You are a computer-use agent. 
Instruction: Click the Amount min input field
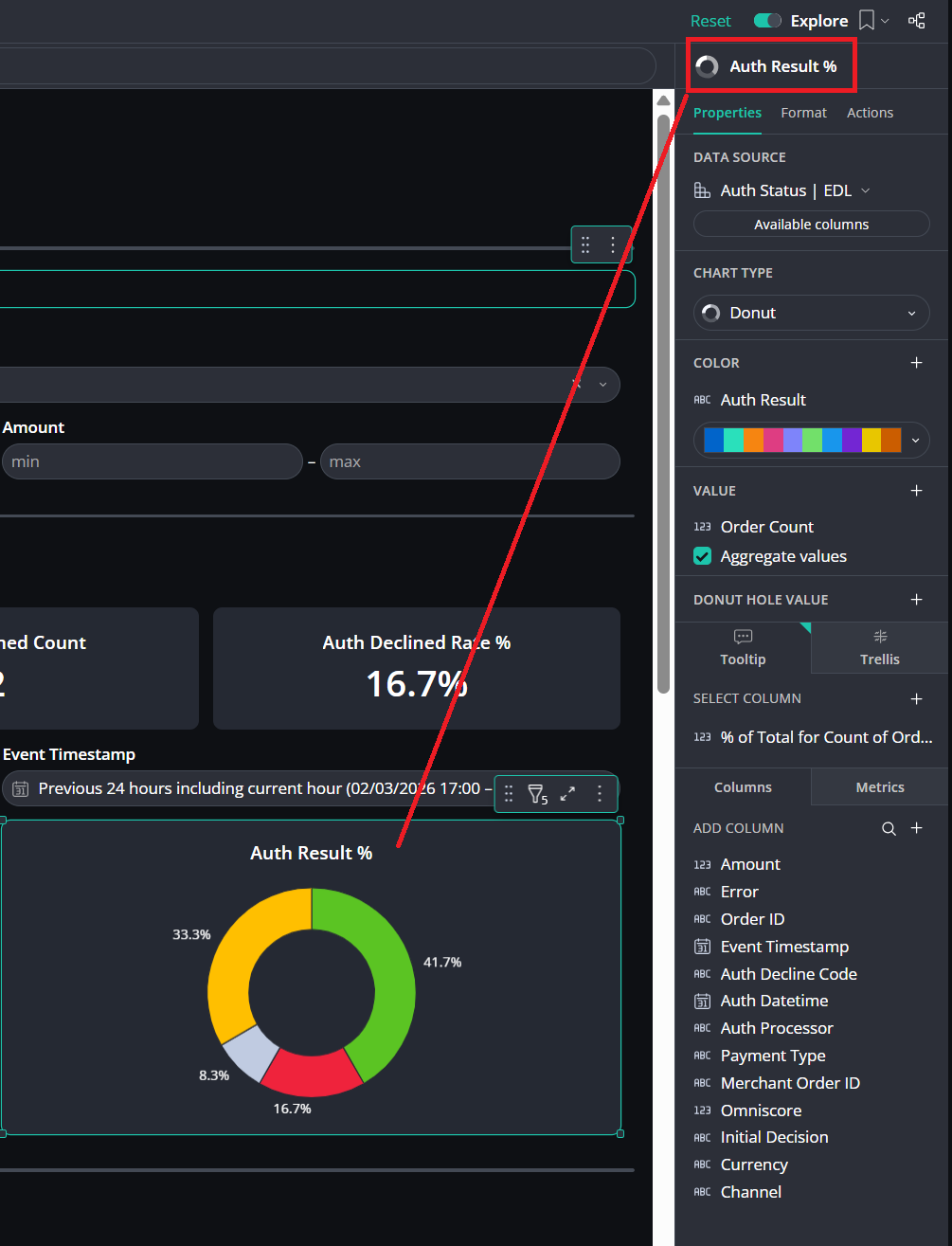(x=152, y=461)
